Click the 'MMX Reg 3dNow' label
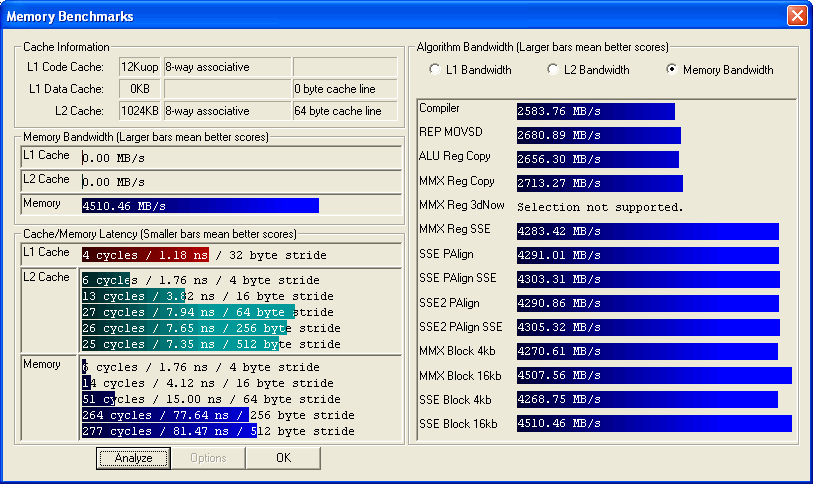The width and height of the screenshot is (813, 484). tap(461, 205)
